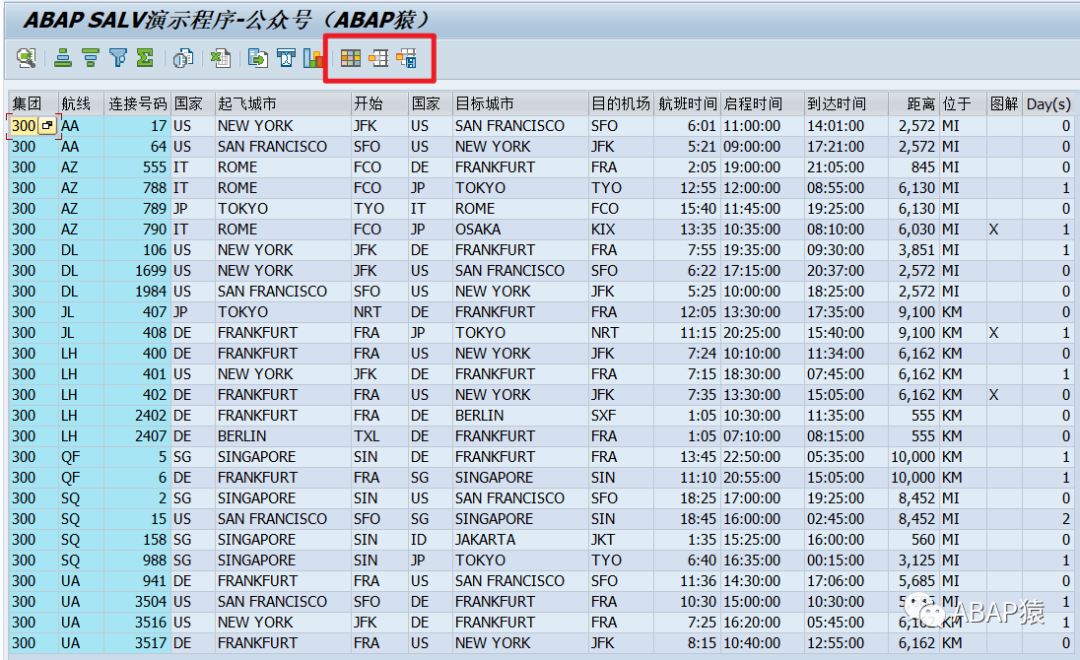This screenshot has width=1080, height=660.
Task: Click connection number cell 1699
Action: (137, 271)
